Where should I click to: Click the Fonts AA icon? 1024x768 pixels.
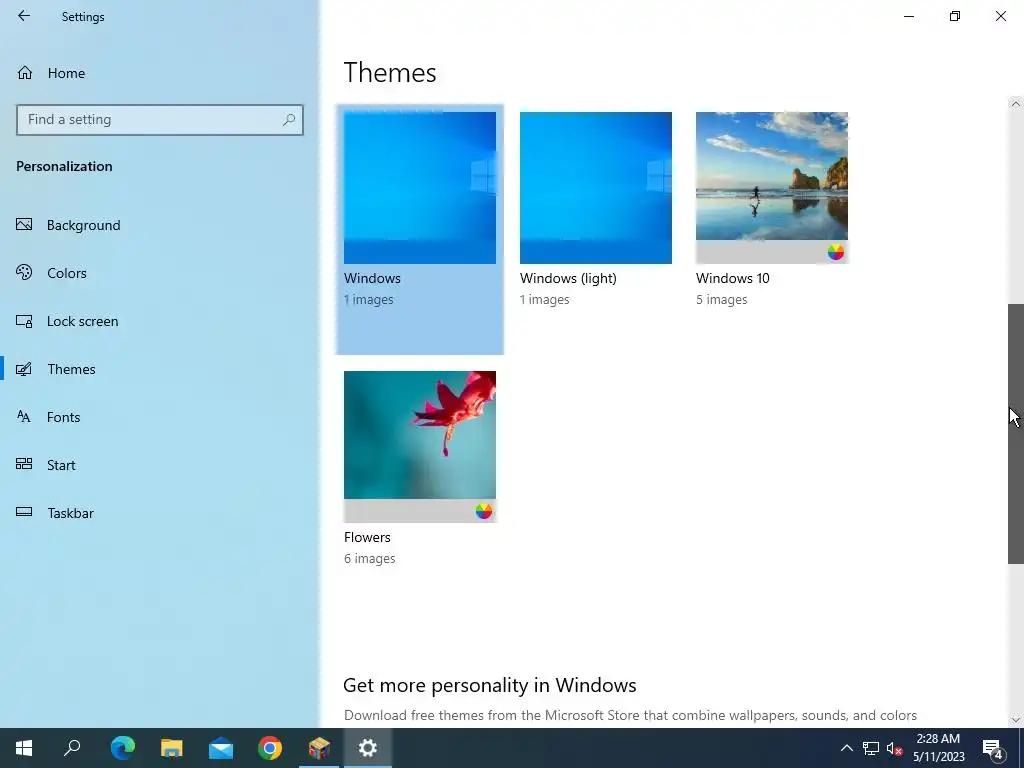(24, 416)
